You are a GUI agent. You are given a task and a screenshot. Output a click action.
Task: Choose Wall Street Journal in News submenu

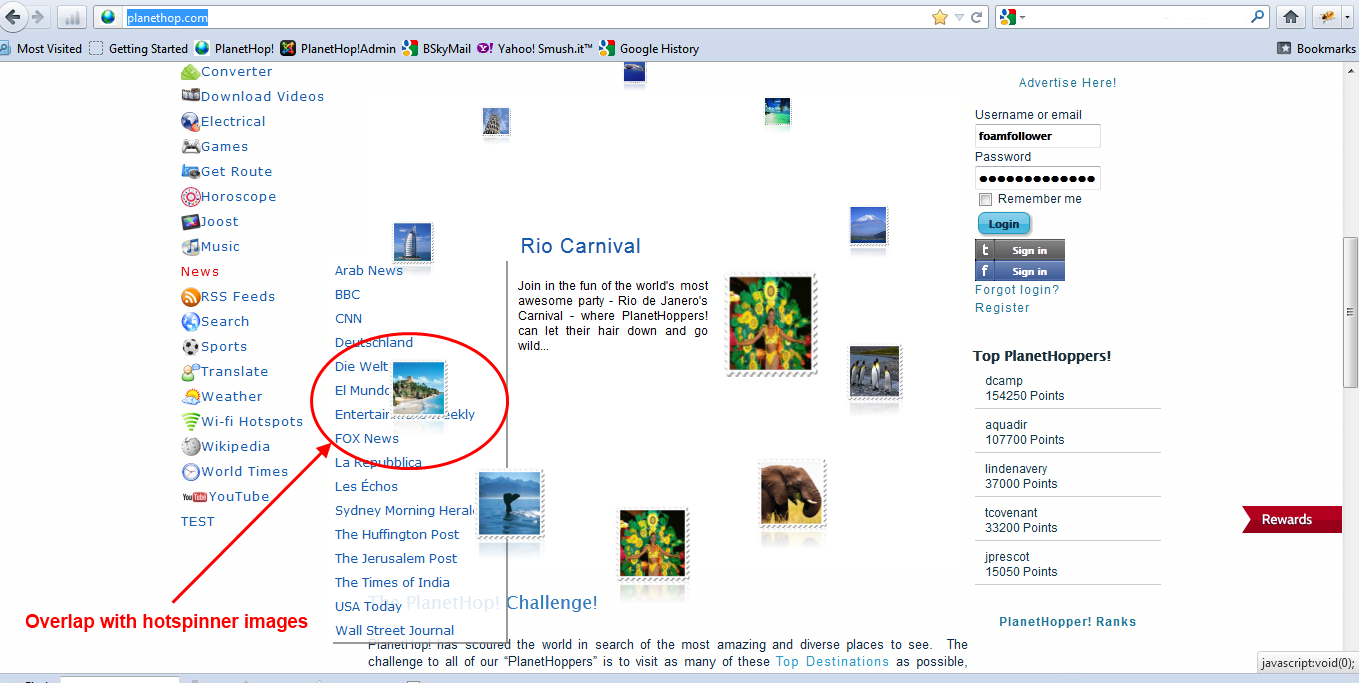click(394, 631)
